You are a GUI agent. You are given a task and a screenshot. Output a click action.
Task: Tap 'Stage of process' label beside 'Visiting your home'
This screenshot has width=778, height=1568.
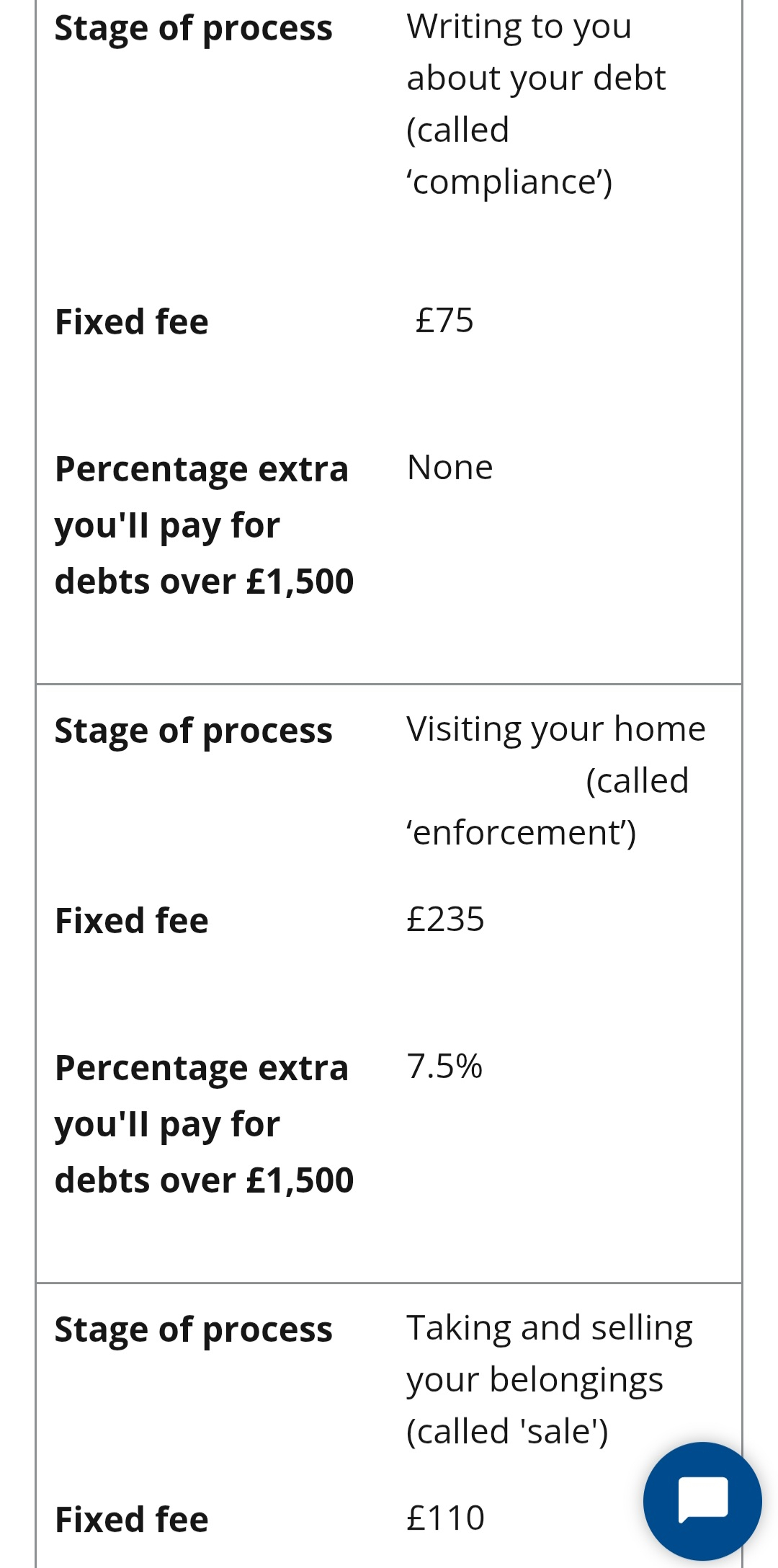[193, 731]
